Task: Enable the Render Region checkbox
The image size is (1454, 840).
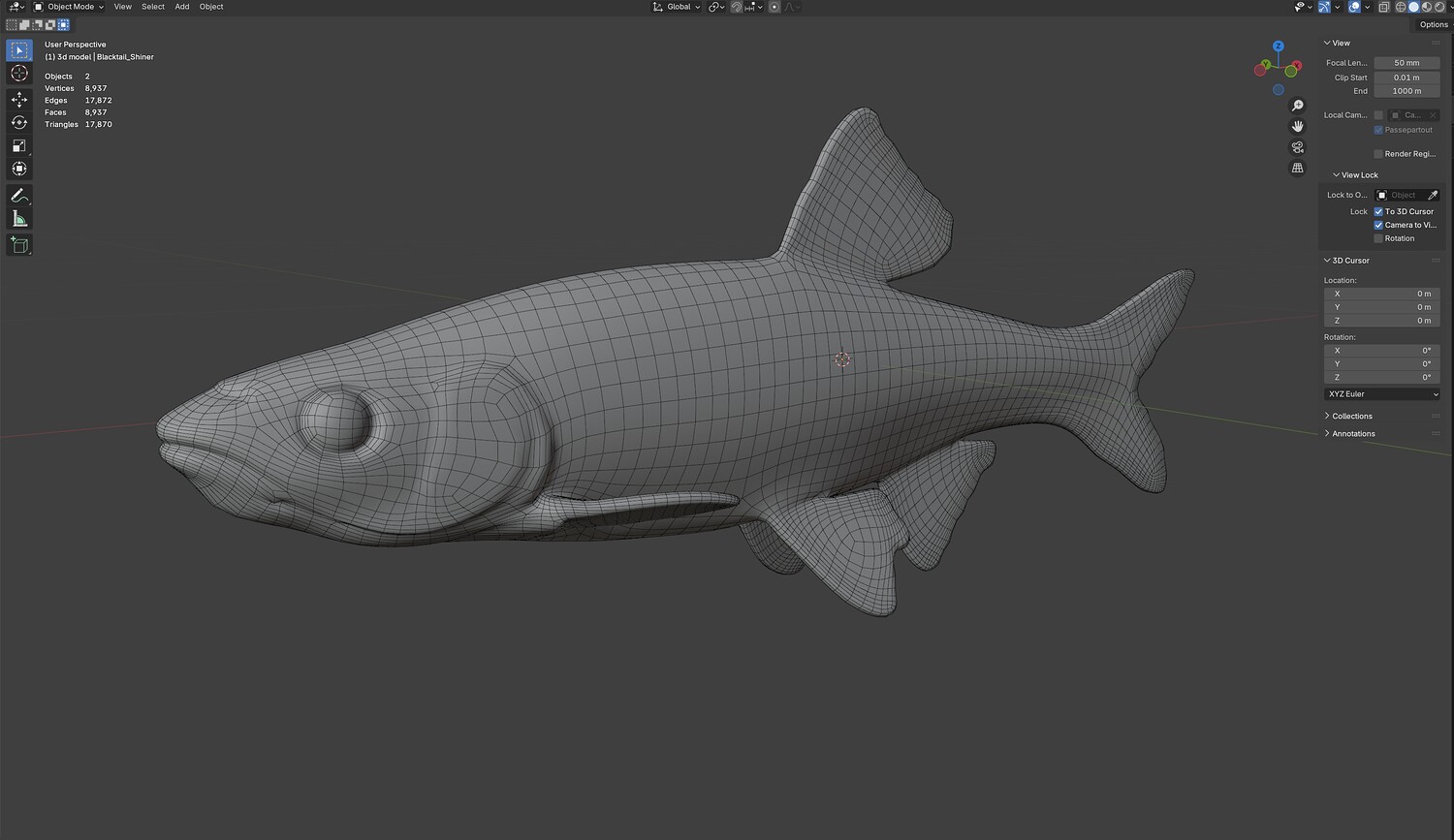Action: point(1378,154)
